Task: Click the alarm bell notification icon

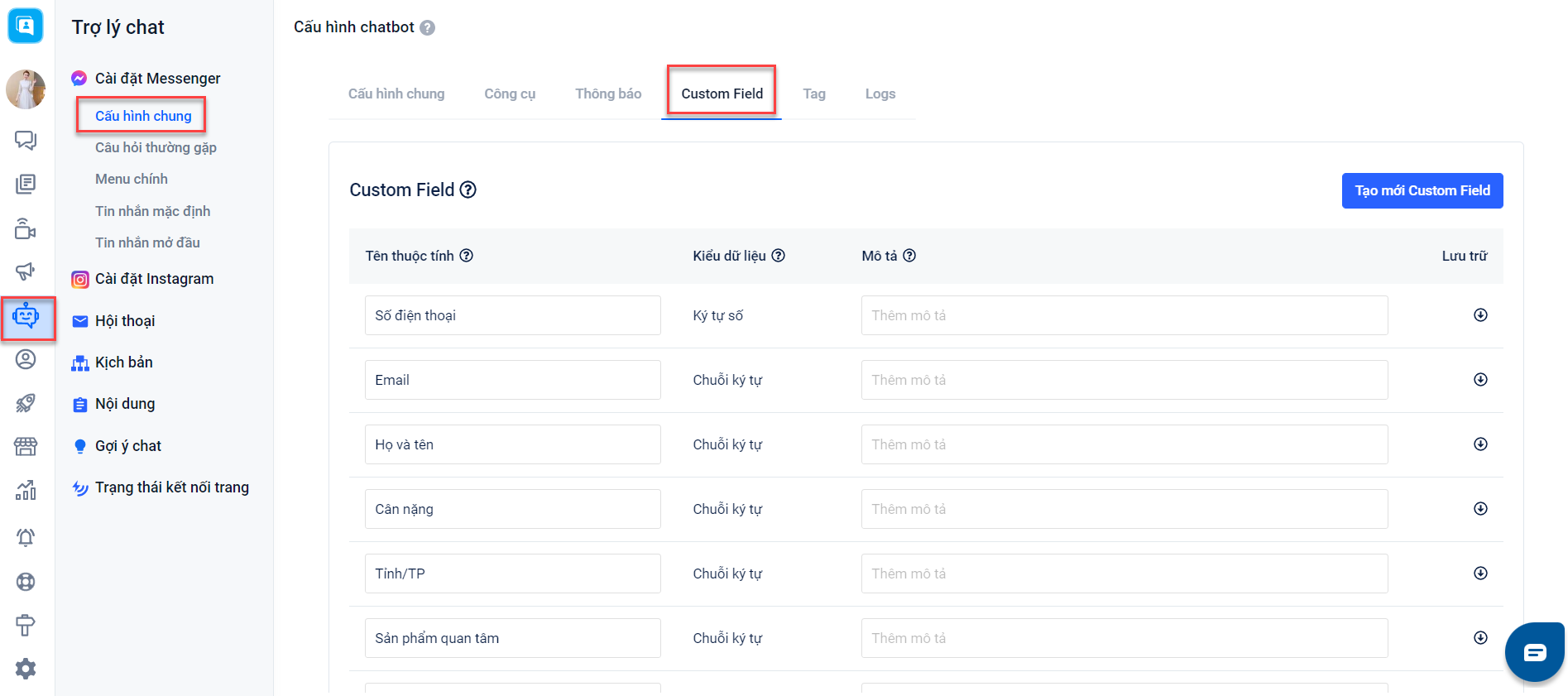Action: point(26,537)
